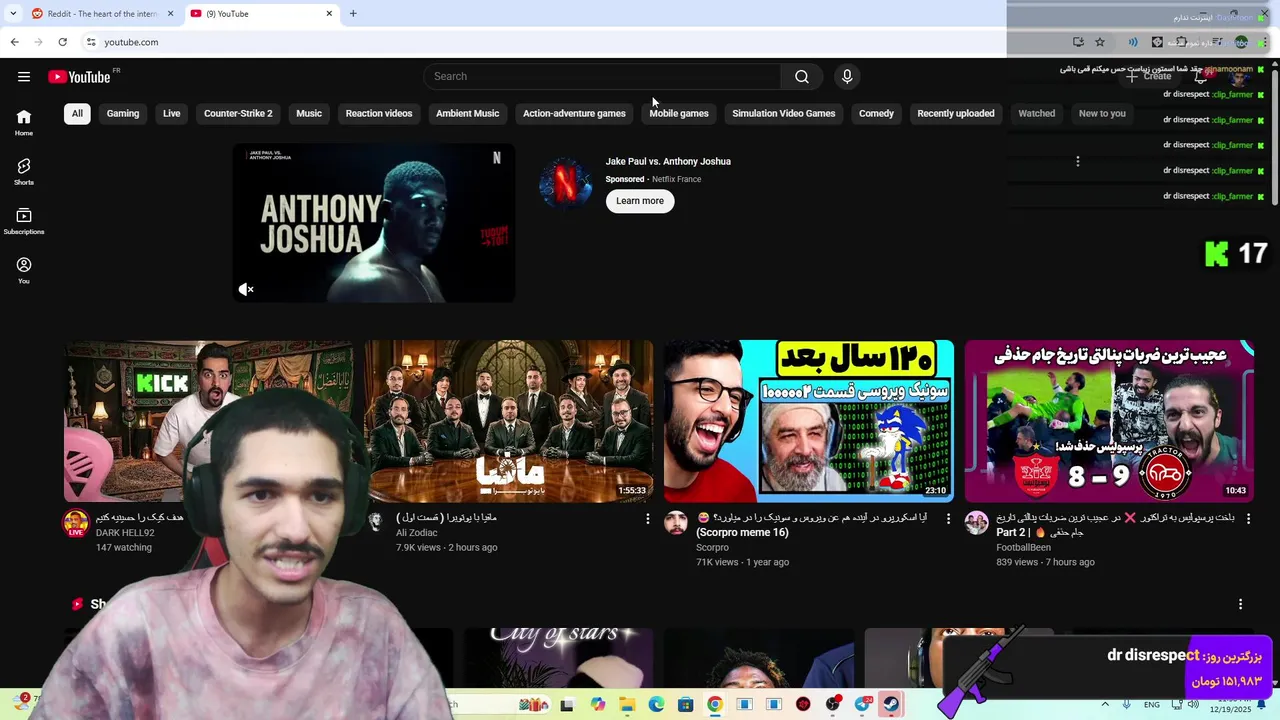Play the Anthony Joshua ad thumbnail
The width and height of the screenshot is (1280, 720).
tap(374, 223)
